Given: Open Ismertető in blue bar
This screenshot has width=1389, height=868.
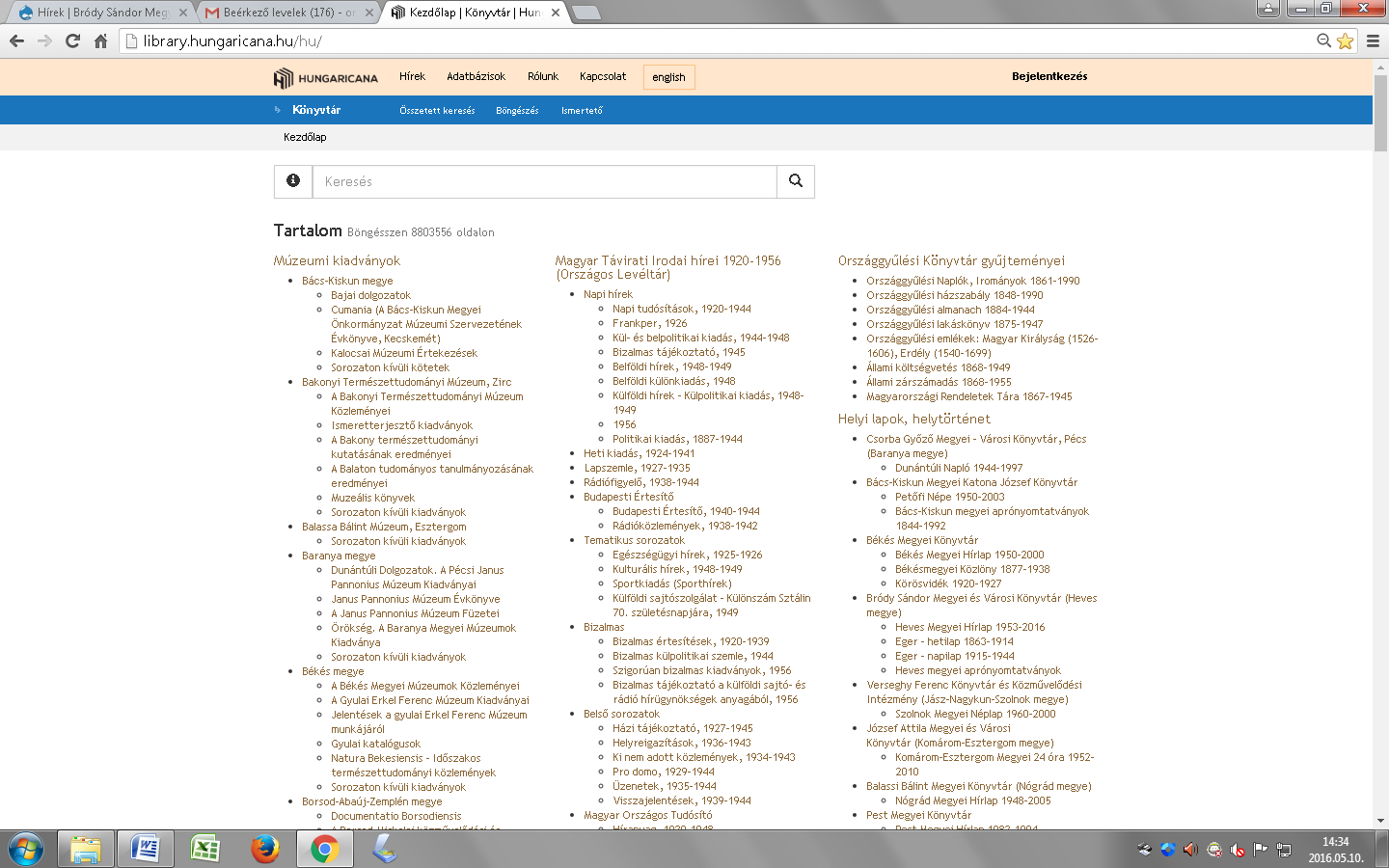Looking at the screenshot, I should (582, 111).
